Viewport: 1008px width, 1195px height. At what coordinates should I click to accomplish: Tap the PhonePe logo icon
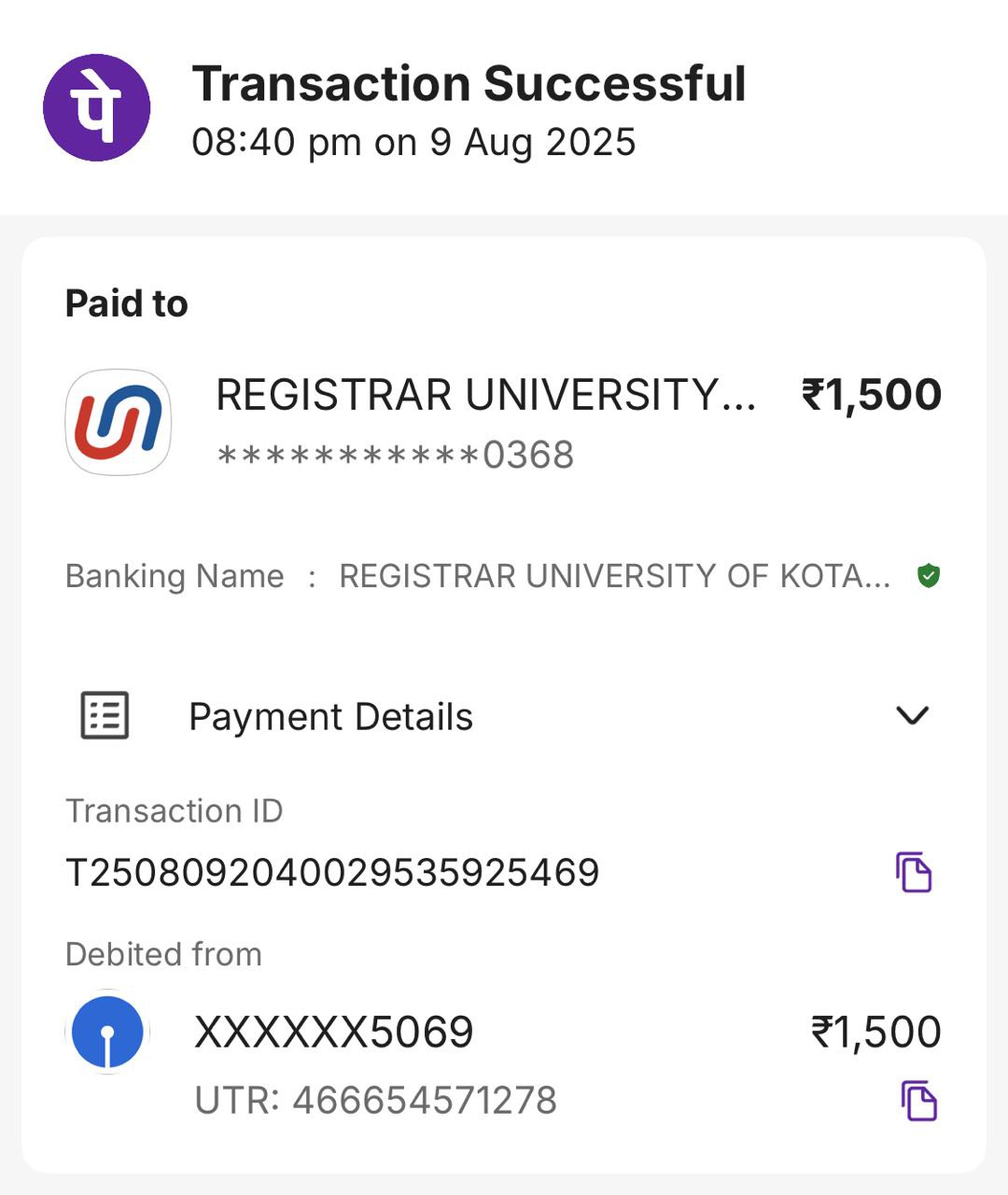(97, 107)
